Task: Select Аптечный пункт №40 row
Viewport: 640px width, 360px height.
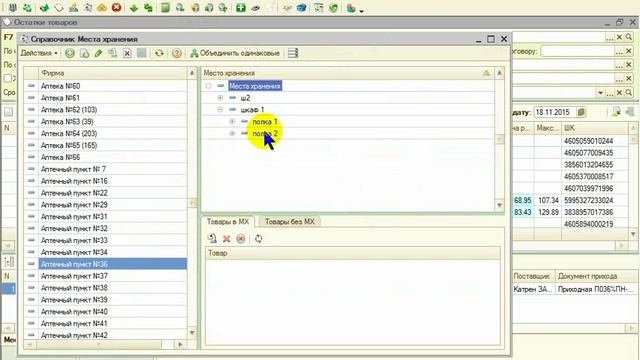Action: click(x=113, y=311)
